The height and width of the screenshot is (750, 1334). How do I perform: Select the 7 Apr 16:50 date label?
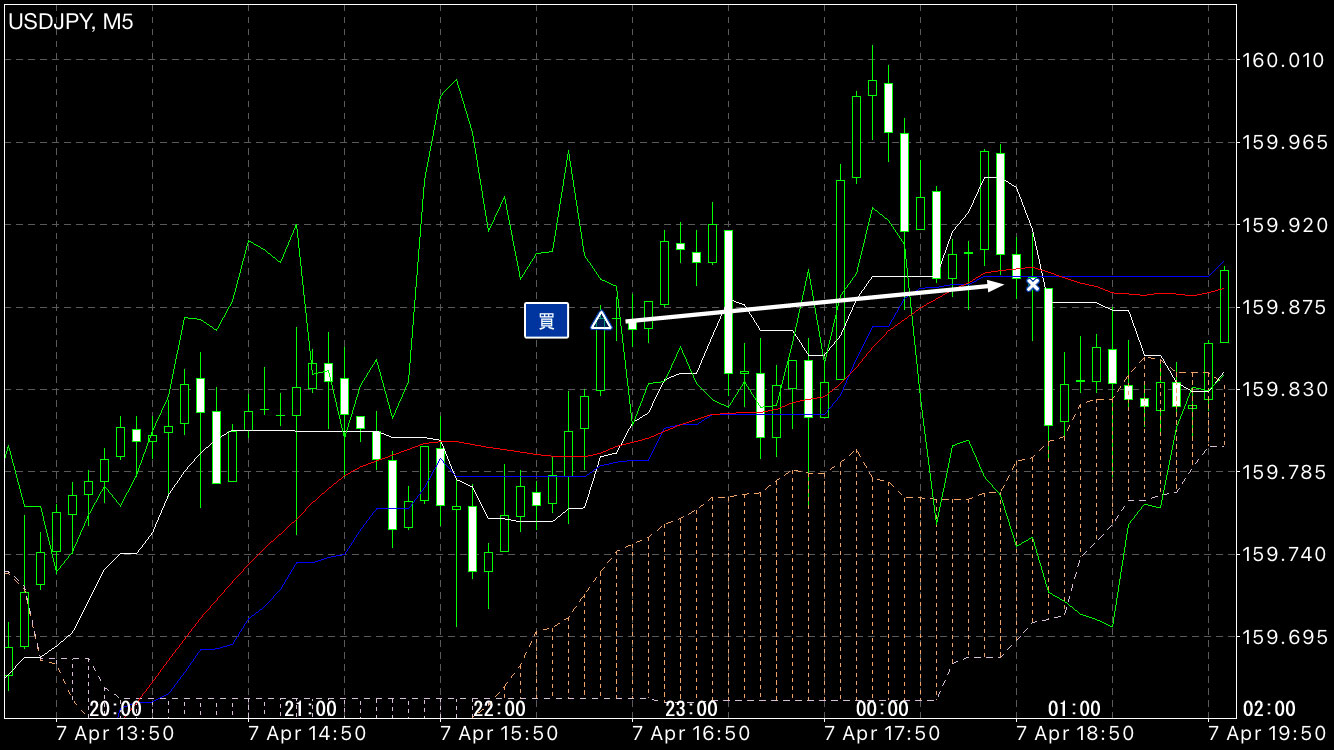691,734
